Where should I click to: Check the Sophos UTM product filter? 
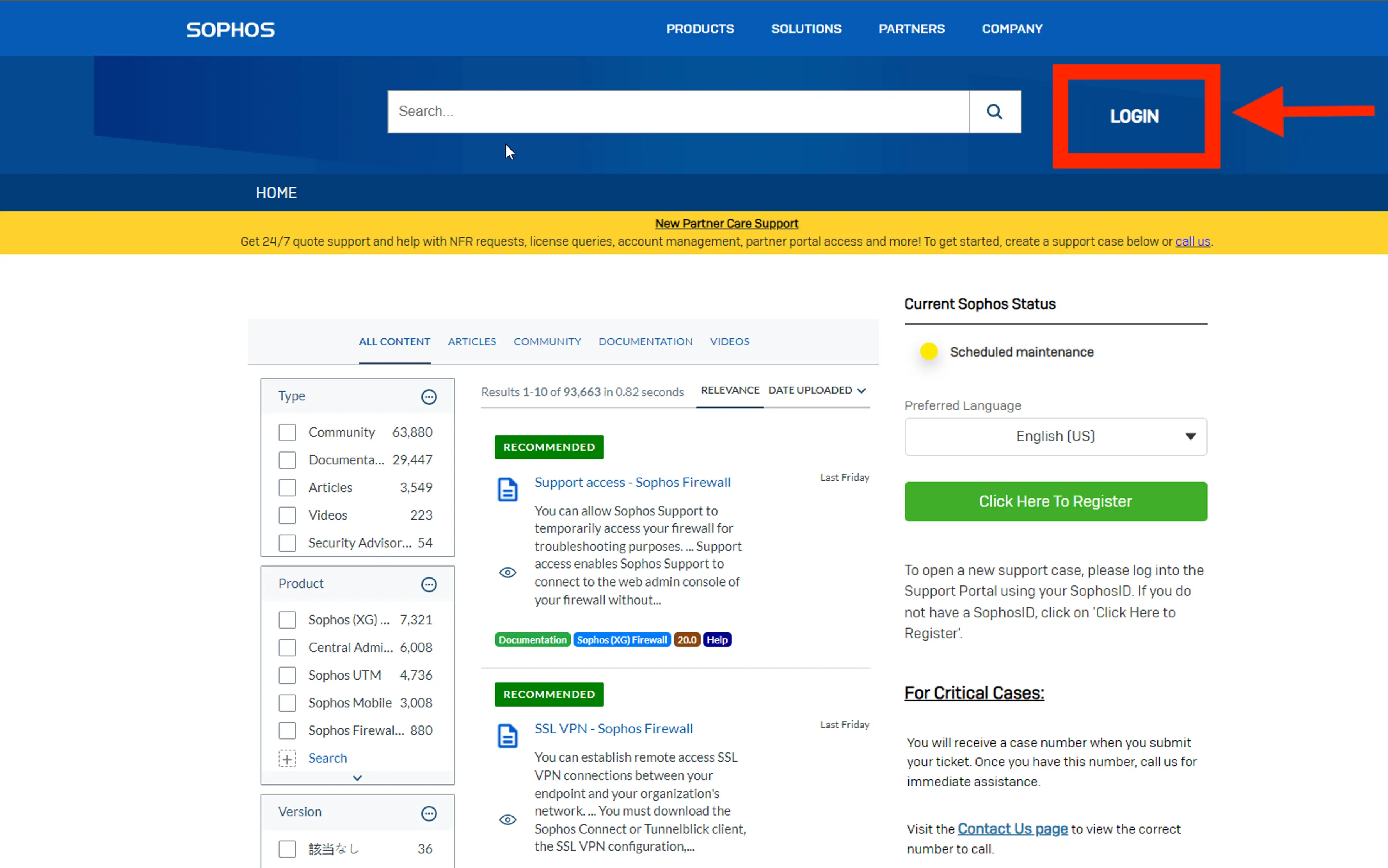pyautogui.click(x=287, y=675)
